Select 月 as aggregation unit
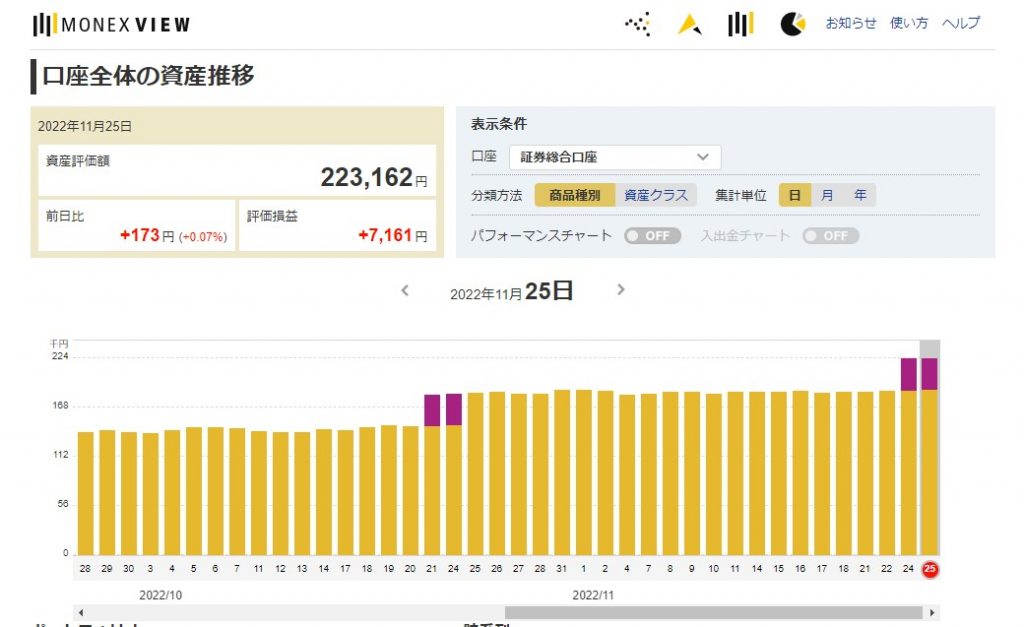The image size is (1024, 627). (827, 195)
